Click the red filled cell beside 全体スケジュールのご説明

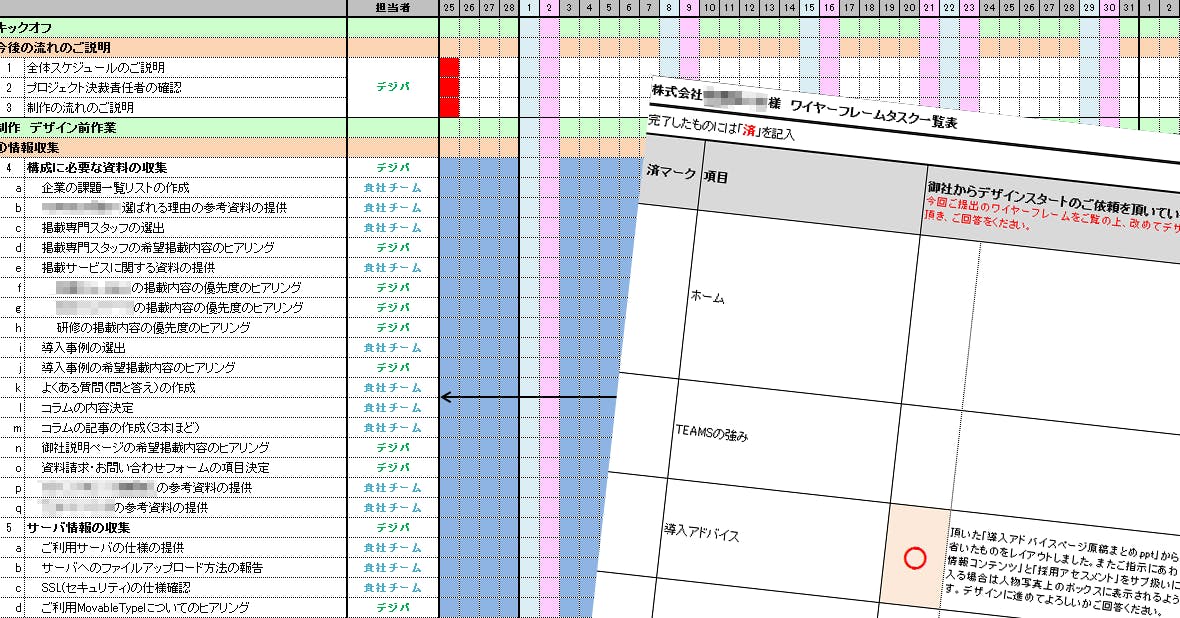(x=449, y=68)
